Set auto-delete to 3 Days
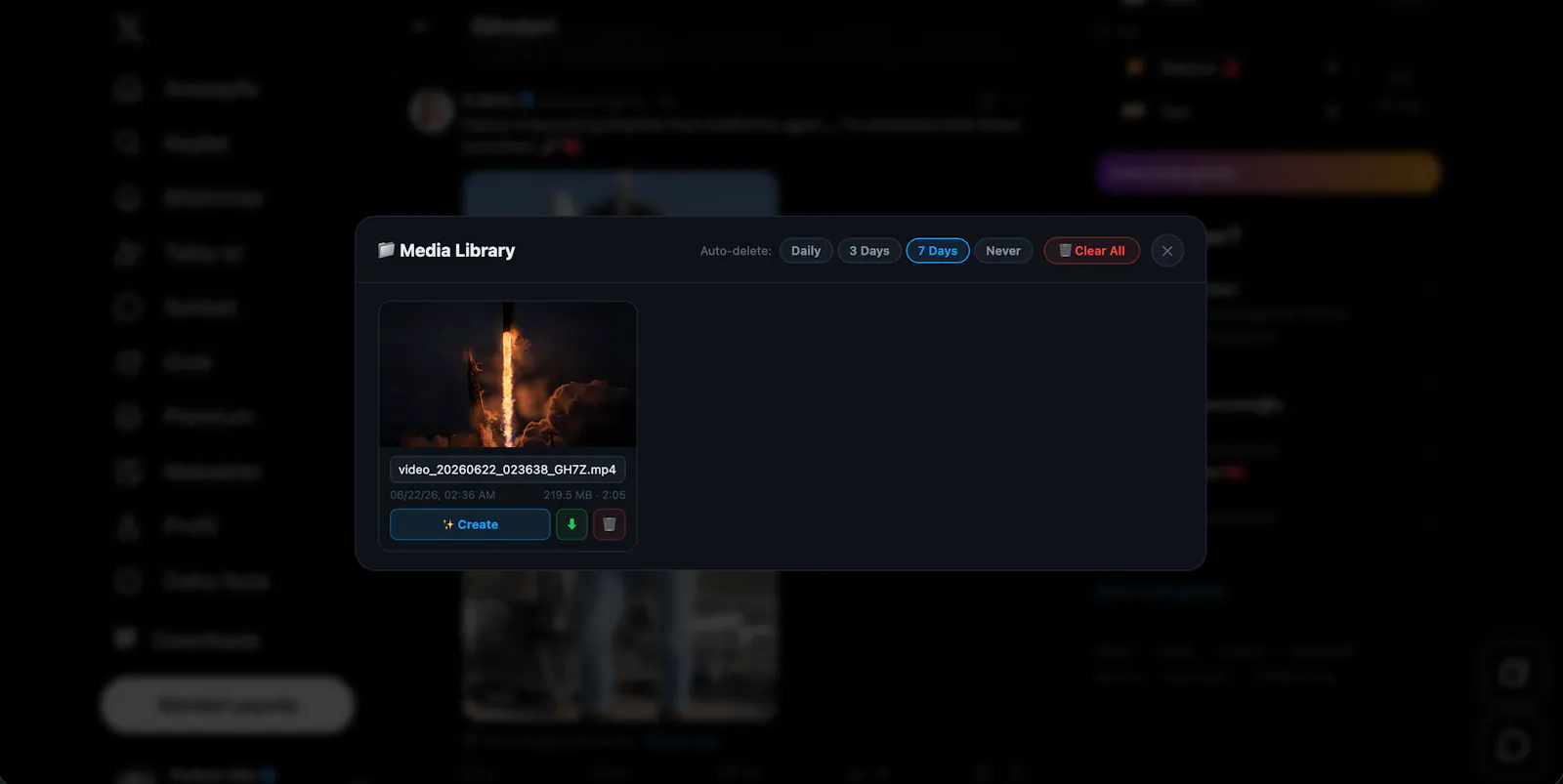The width and height of the screenshot is (1563, 784). 868,251
